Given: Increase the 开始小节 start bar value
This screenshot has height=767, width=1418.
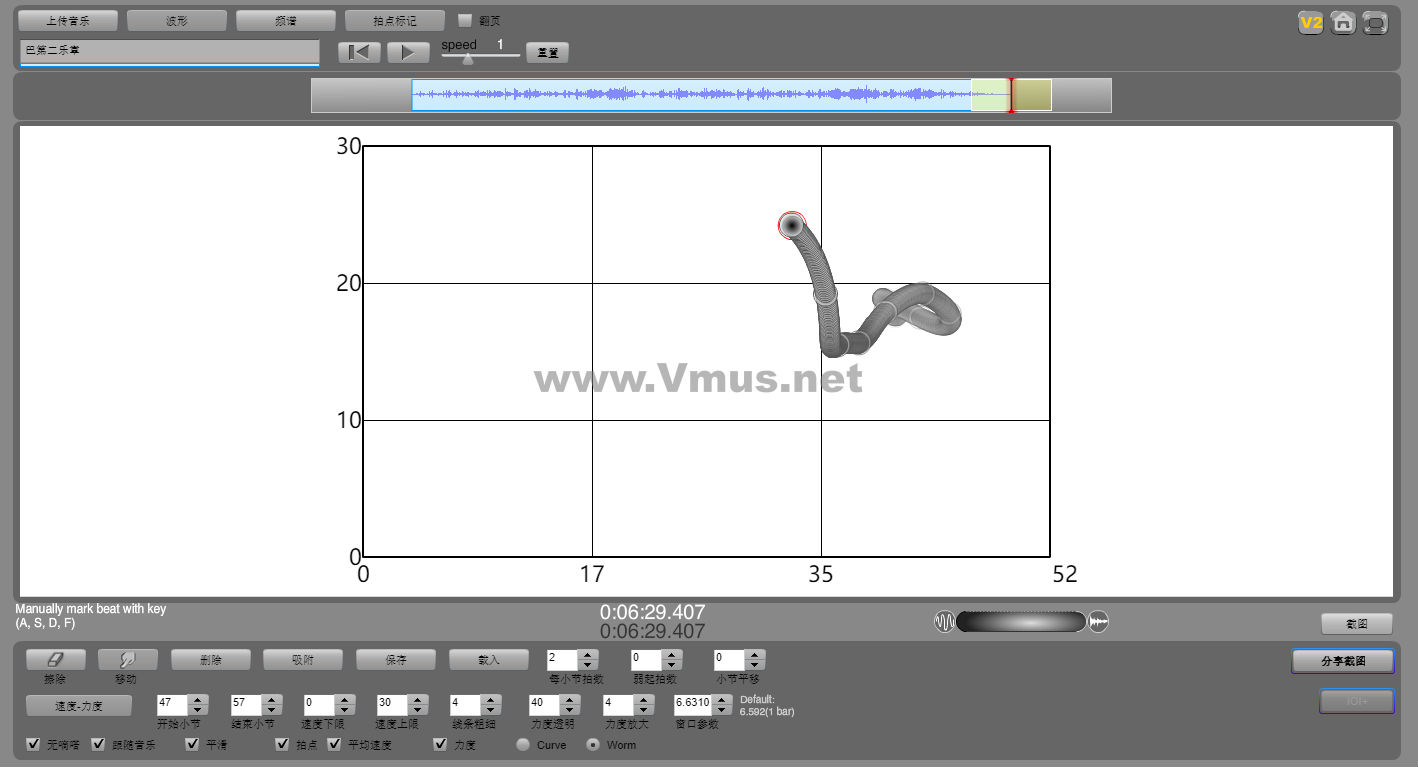Looking at the screenshot, I should 198,700.
